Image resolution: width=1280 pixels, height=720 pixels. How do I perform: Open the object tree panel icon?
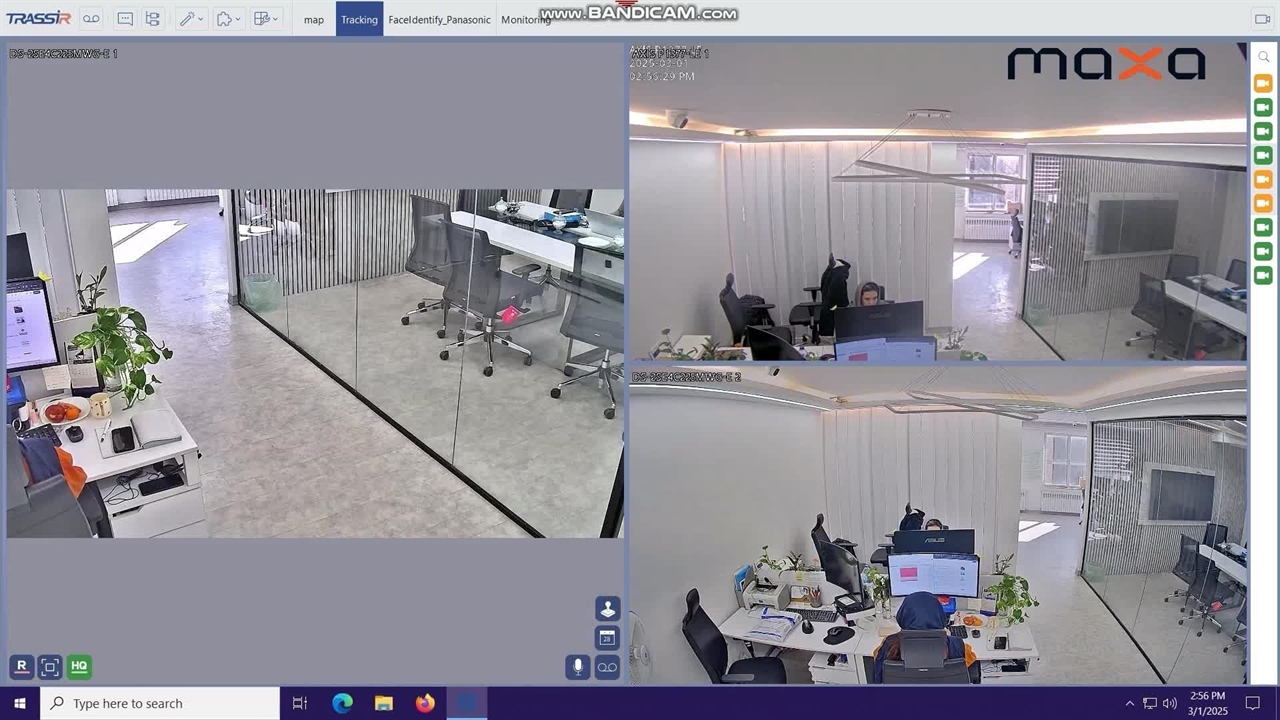[152, 19]
